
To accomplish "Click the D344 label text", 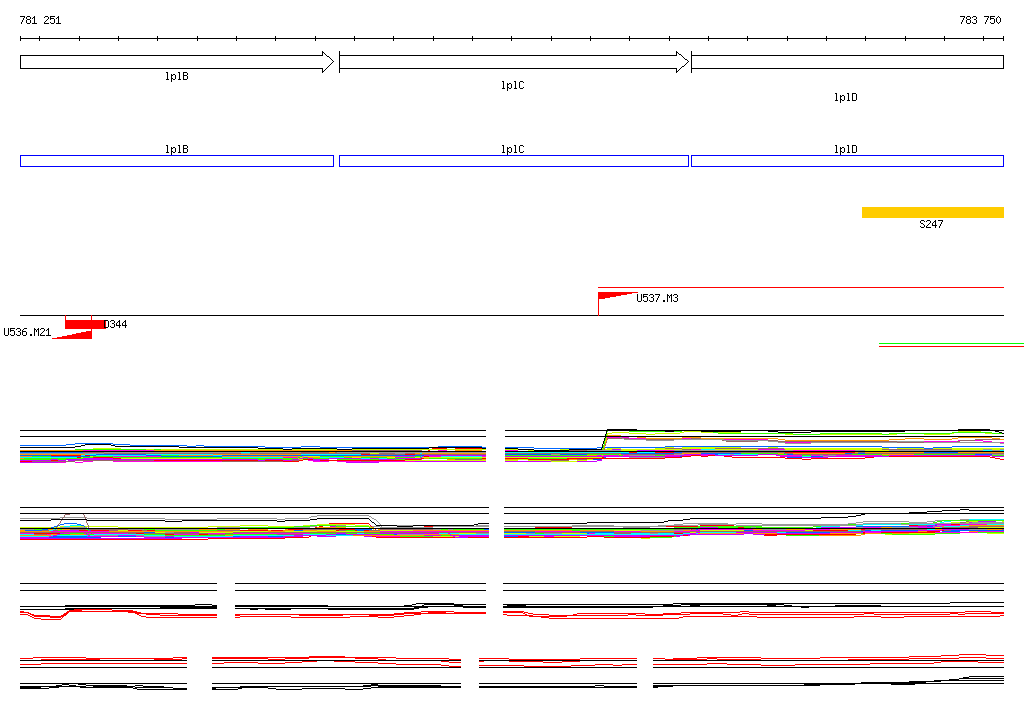I will pos(116,324).
